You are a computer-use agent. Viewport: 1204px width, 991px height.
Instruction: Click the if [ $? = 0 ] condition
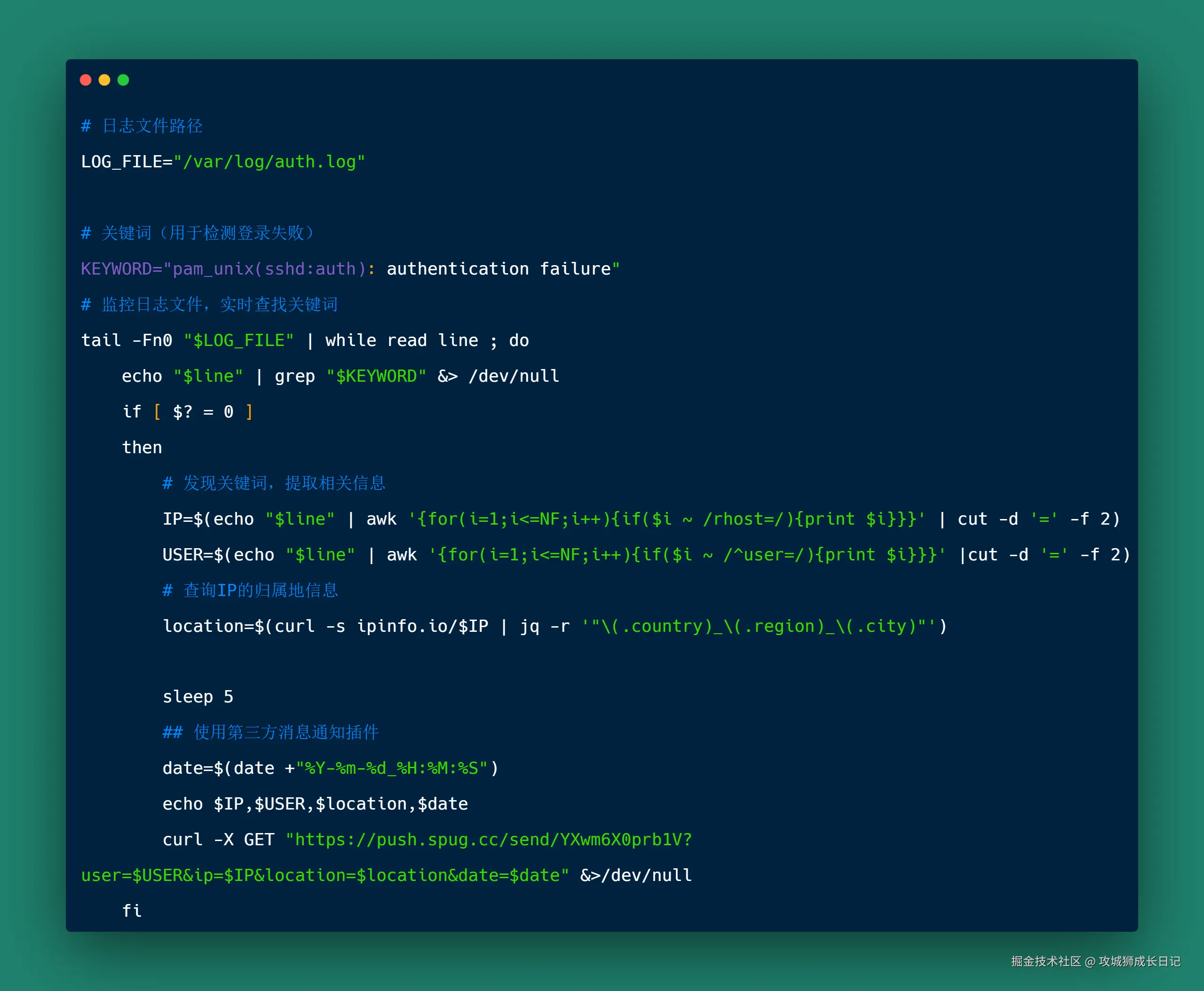(x=187, y=412)
